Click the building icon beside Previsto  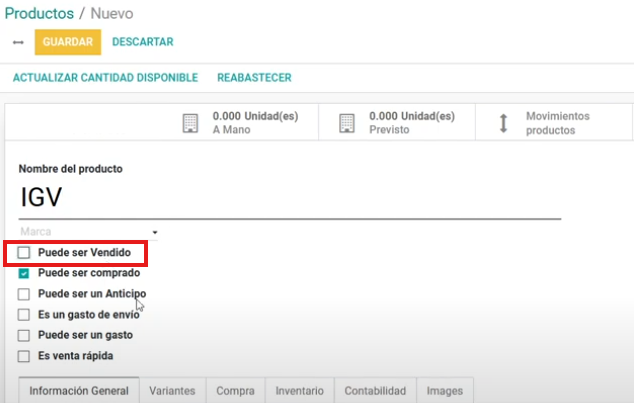pyautogui.click(x=347, y=123)
